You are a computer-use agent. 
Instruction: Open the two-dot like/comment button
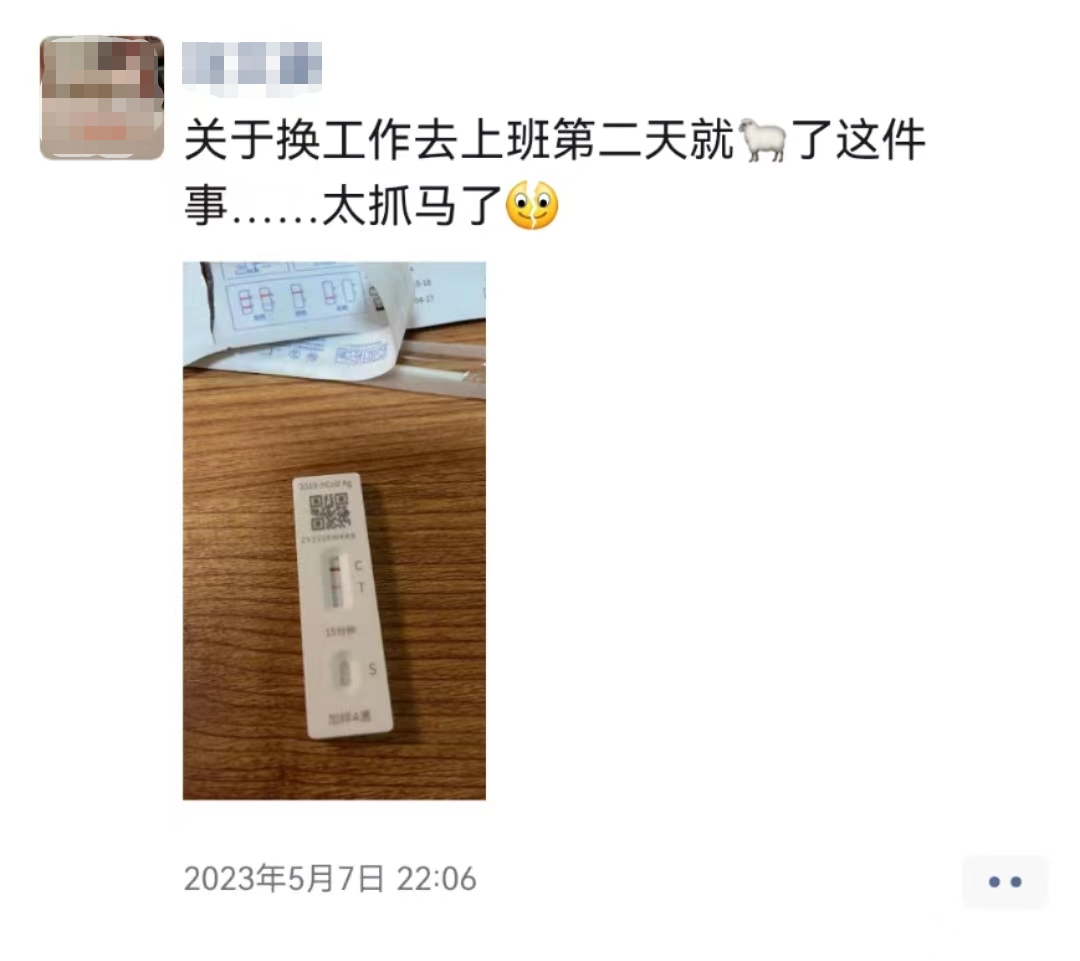1005,881
